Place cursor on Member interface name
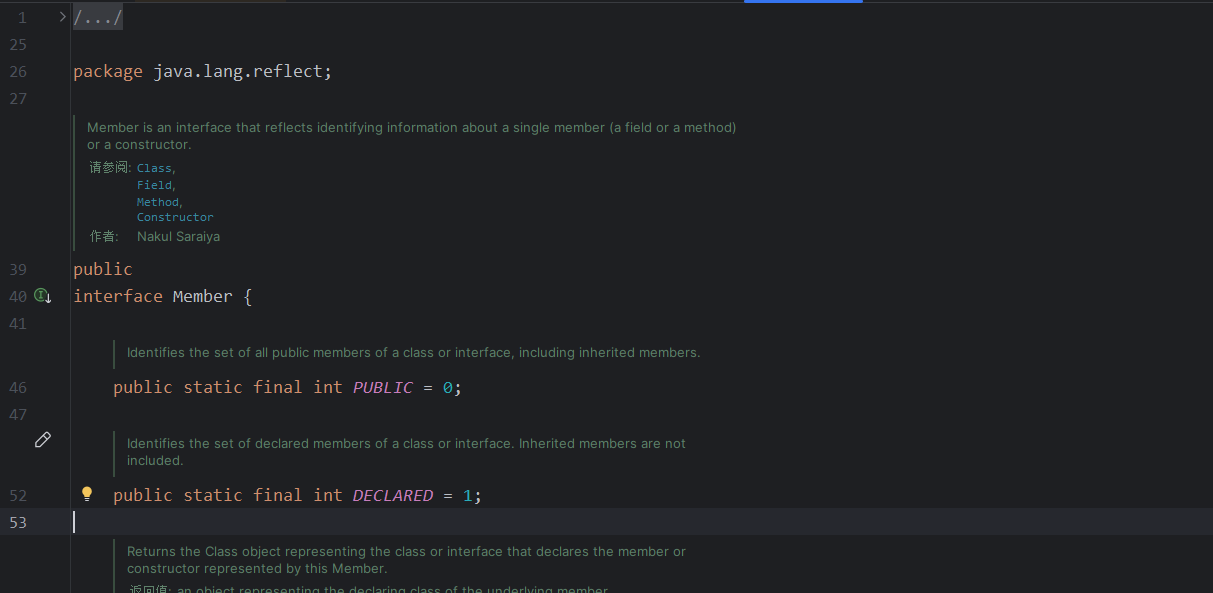The height and width of the screenshot is (593, 1213). [202, 296]
